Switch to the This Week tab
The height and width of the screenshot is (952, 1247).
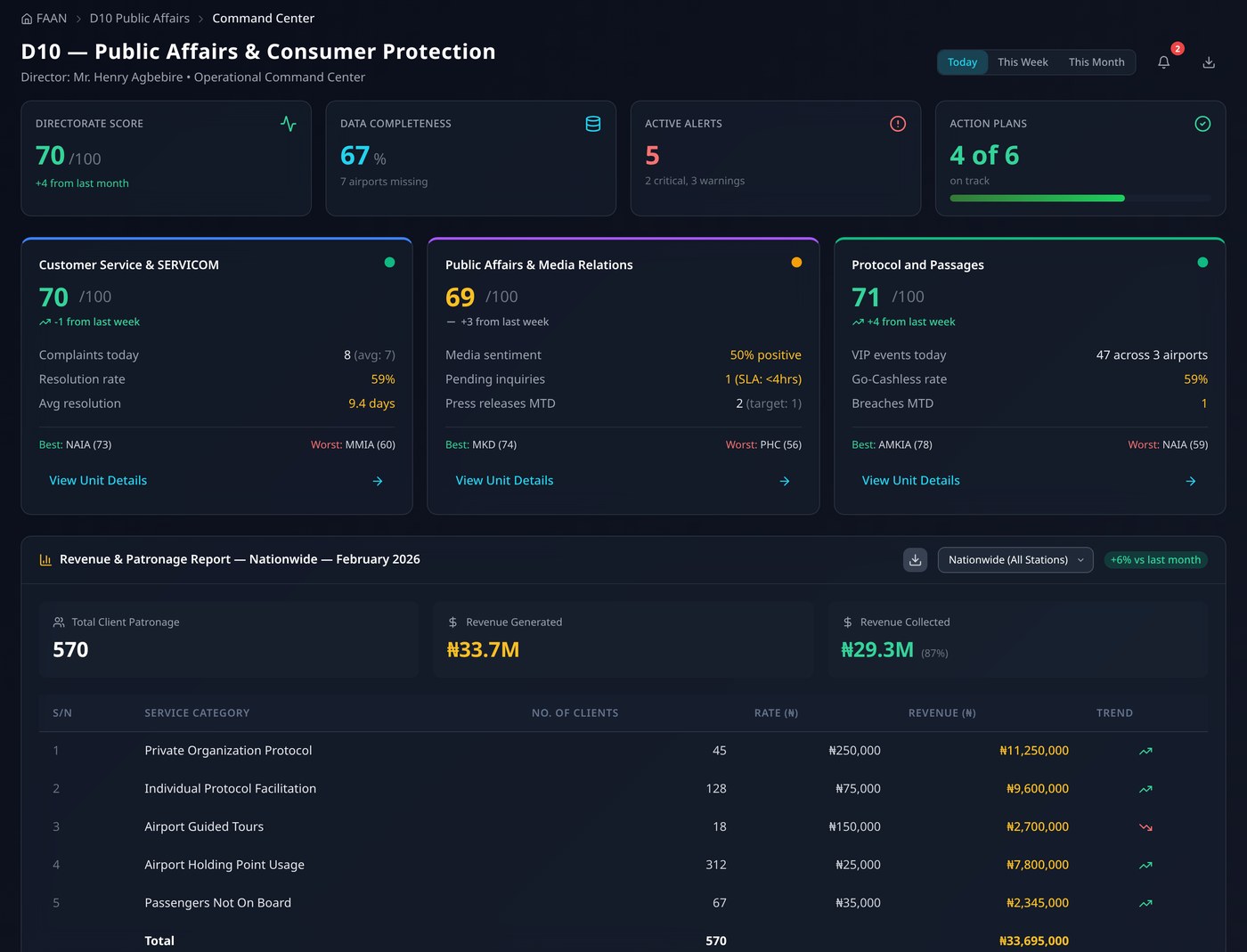(1023, 62)
